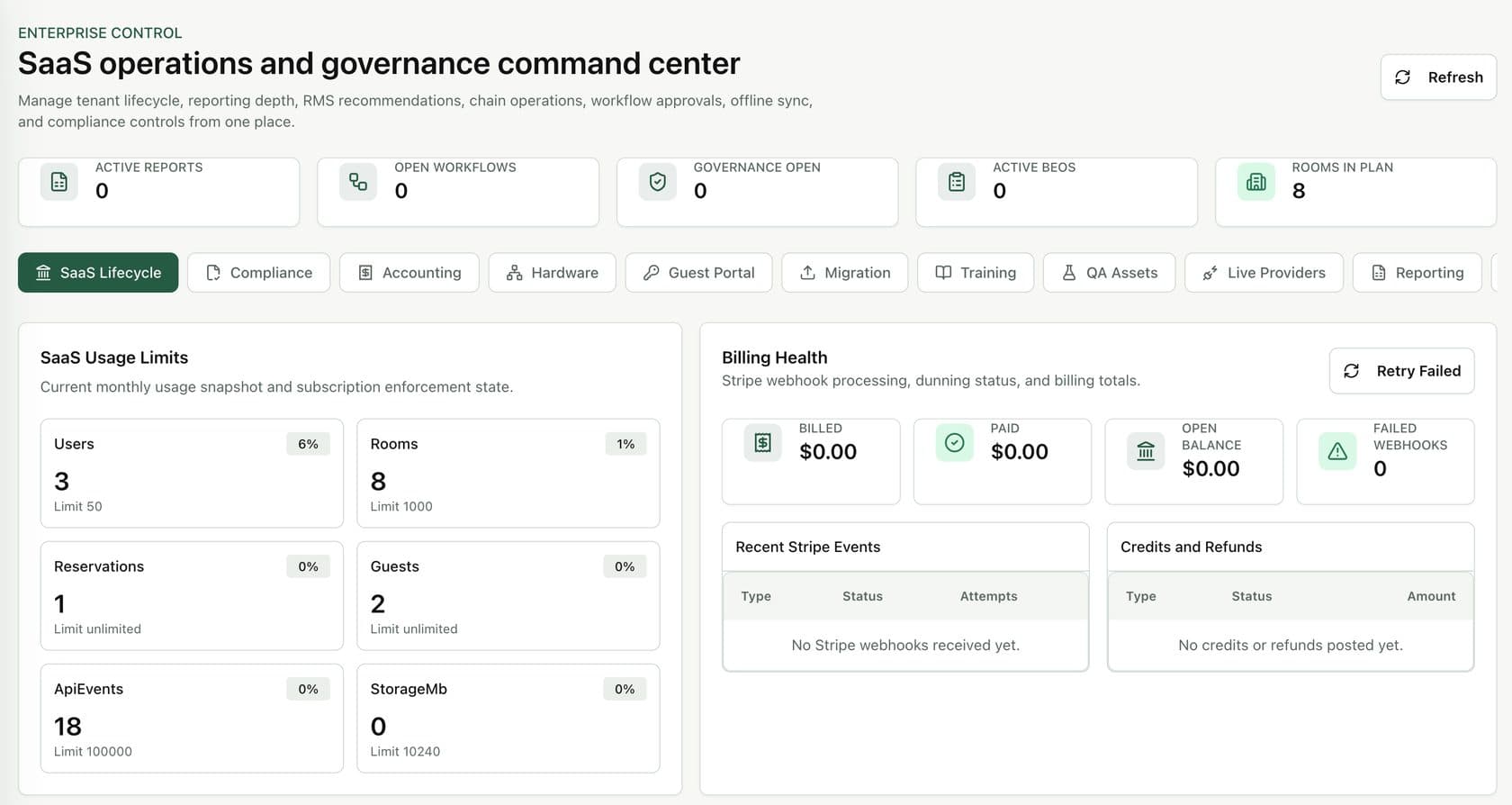This screenshot has width=1512, height=805.
Task: Click the Billing Health heading
Action: (x=775, y=357)
